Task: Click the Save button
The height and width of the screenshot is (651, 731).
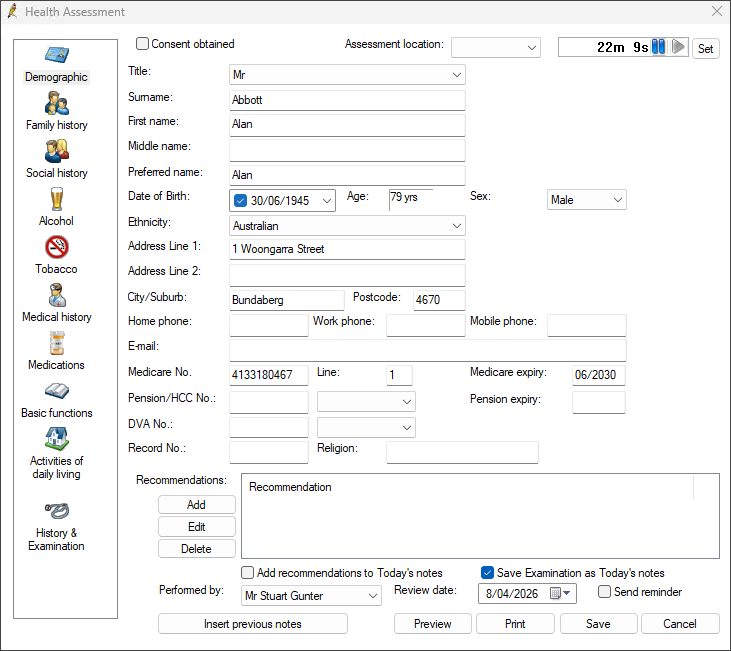Action: [598, 623]
